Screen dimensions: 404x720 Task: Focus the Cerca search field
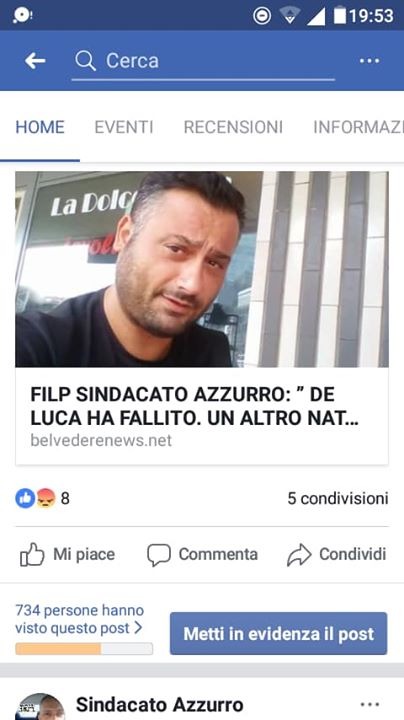(203, 62)
